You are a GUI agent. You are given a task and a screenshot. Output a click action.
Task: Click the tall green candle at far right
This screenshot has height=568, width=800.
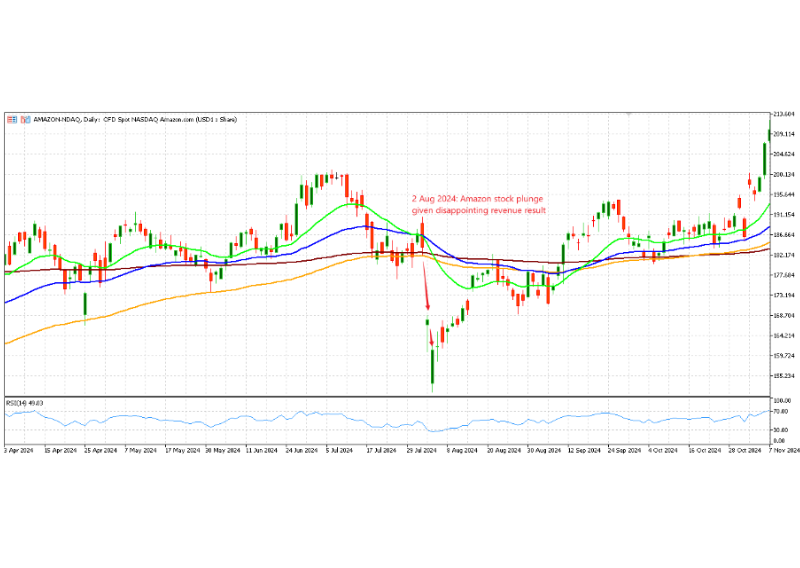764,158
